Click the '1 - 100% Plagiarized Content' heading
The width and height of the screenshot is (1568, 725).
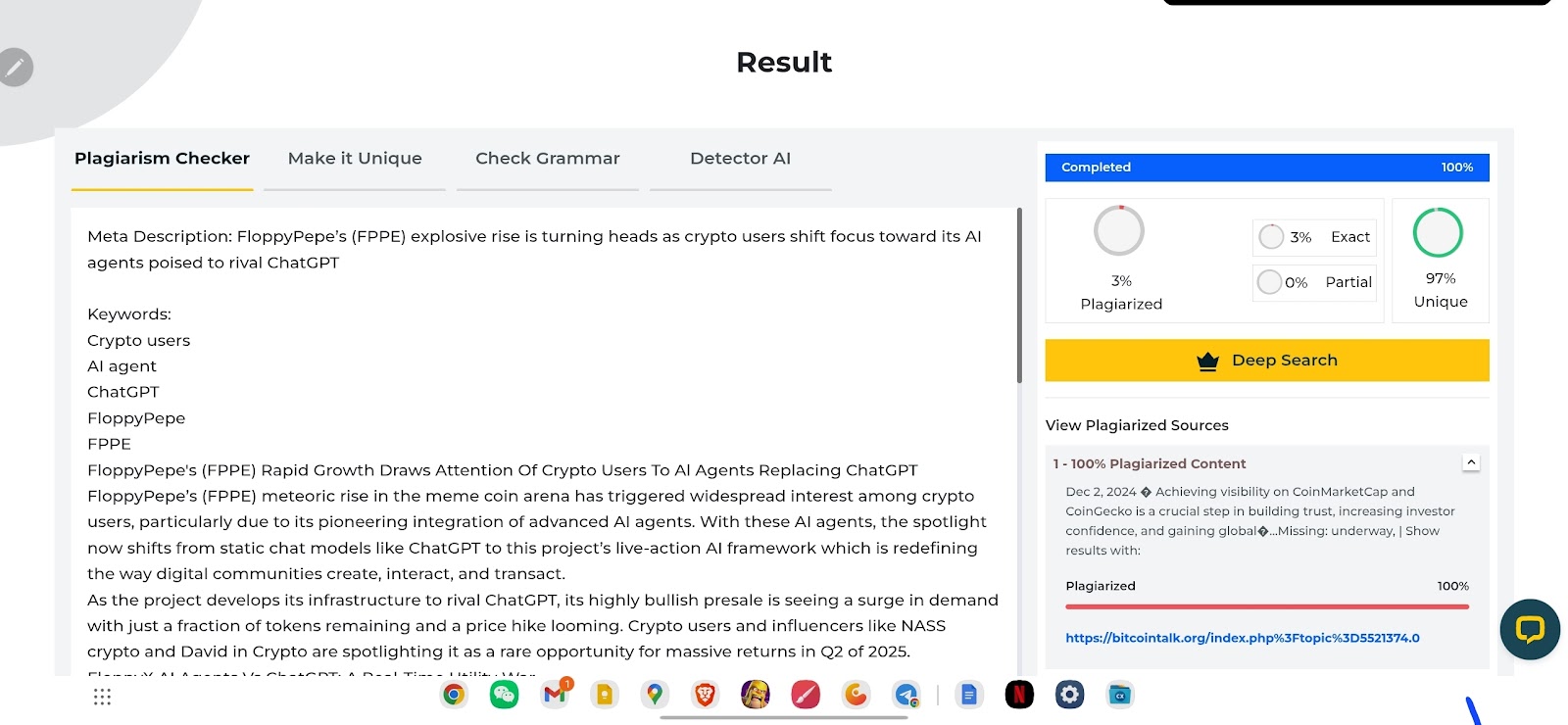coord(1150,463)
